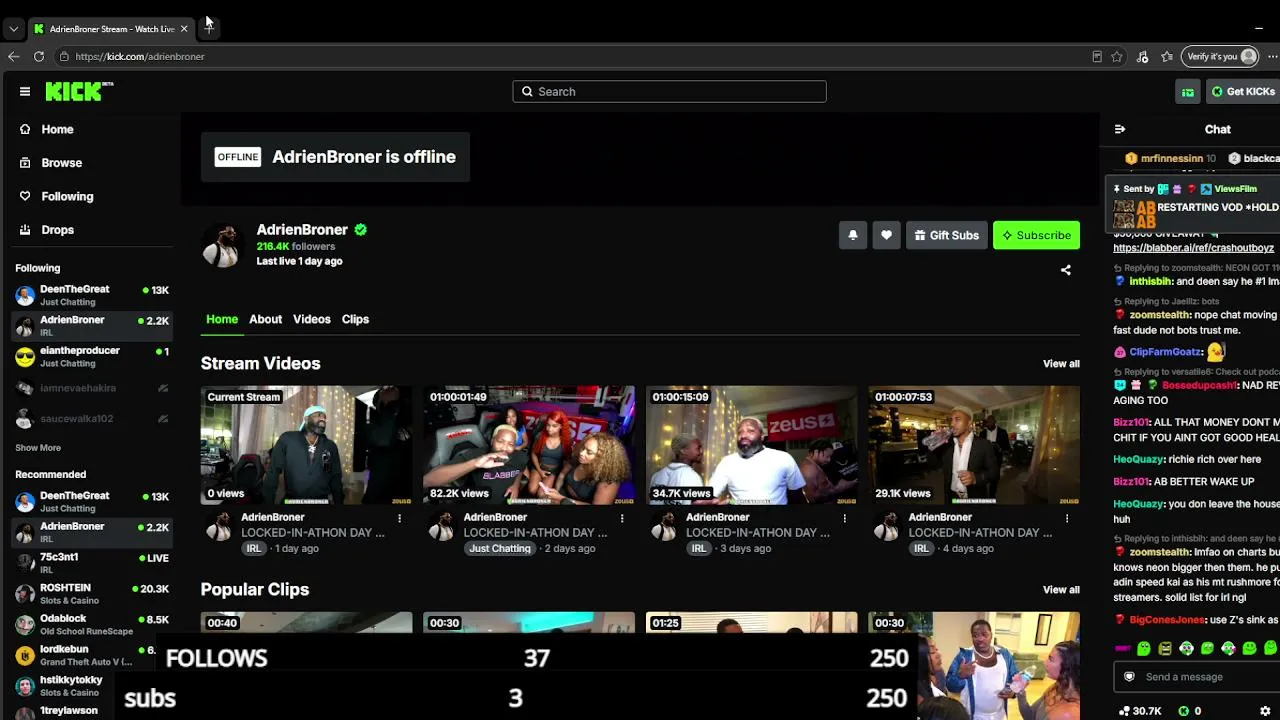Open ROSHTEIN in Recommended channels
The height and width of the screenshot is (720, 1280).
click(90, 594)
